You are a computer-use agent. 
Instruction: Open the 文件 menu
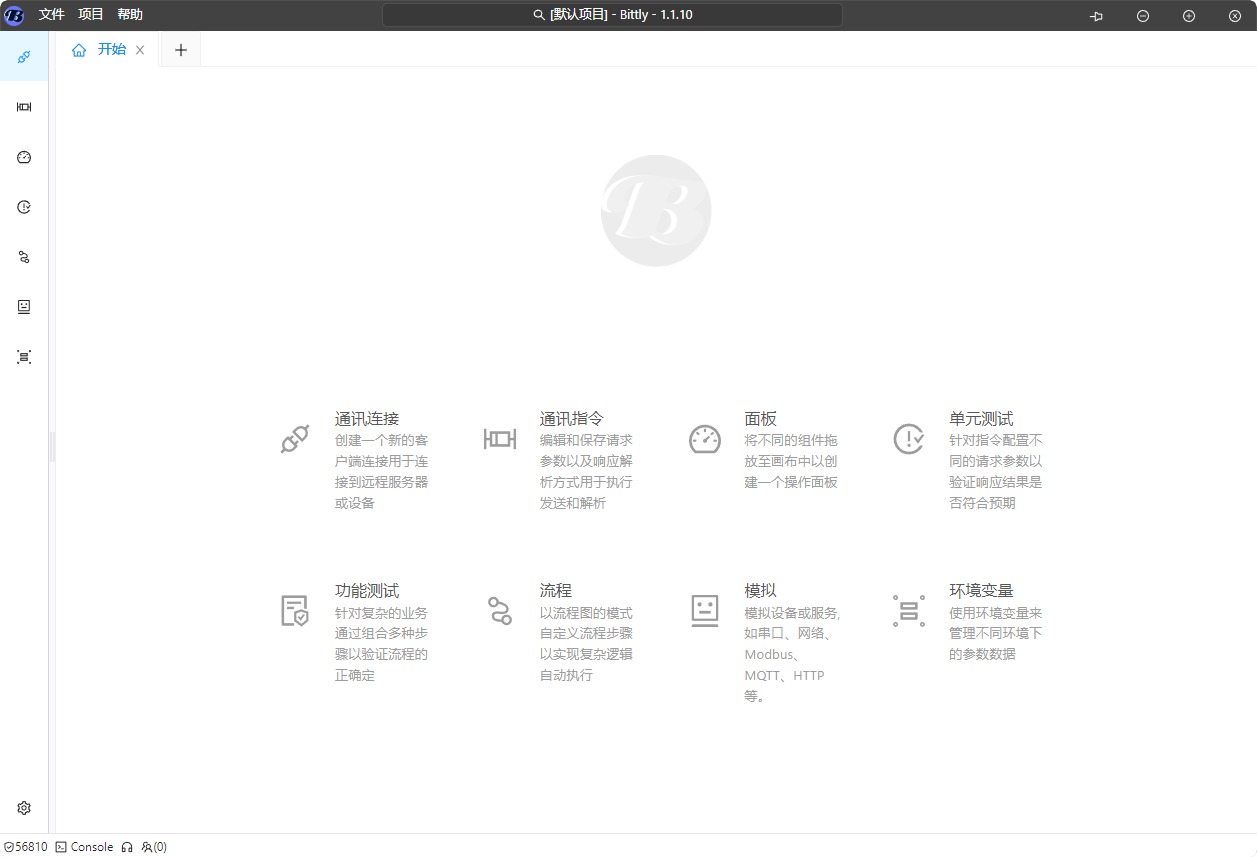click(x=52, y=15)
